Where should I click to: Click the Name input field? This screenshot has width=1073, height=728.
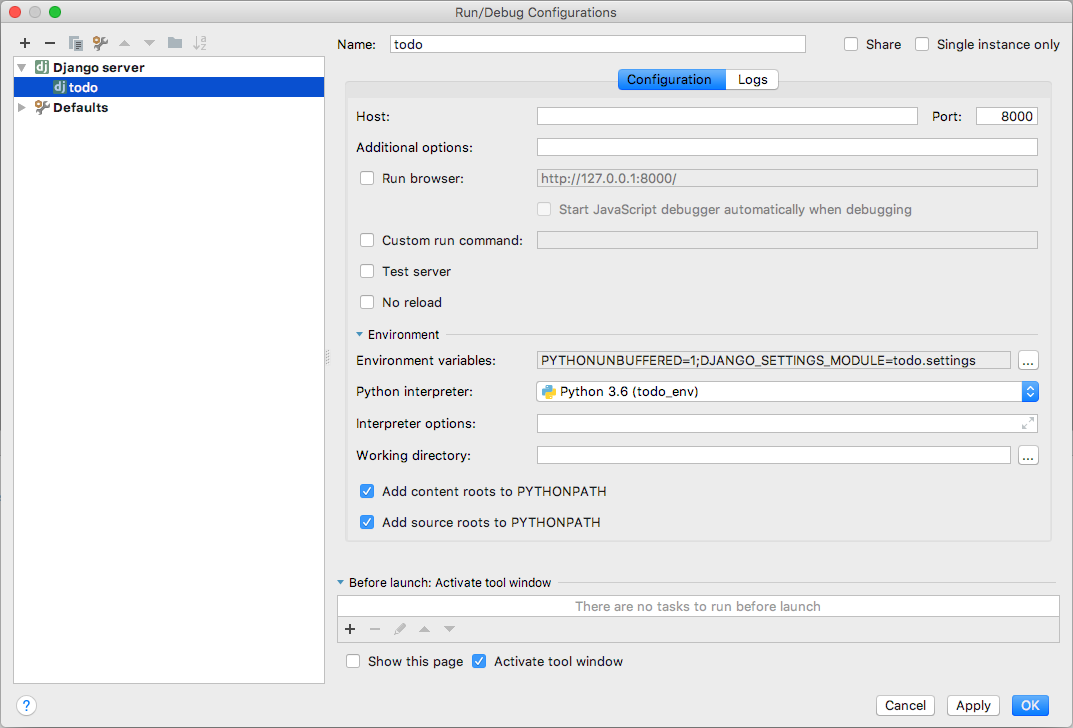(x=597, y=44)
